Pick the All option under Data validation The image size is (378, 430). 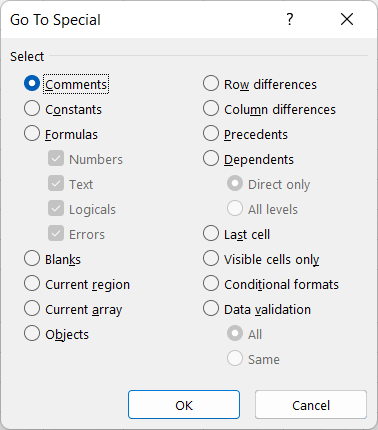[x=235, y=333]
